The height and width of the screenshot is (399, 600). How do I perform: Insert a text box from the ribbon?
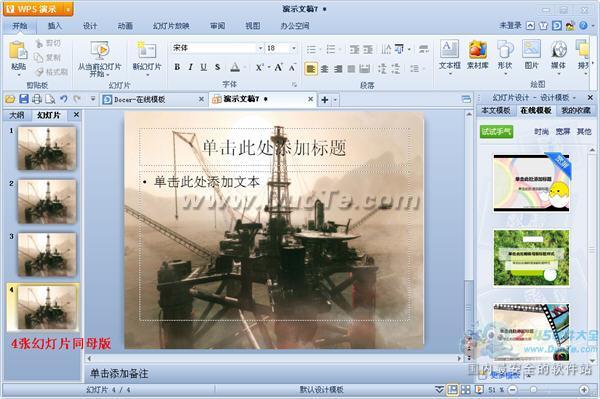tap(449, 49)
